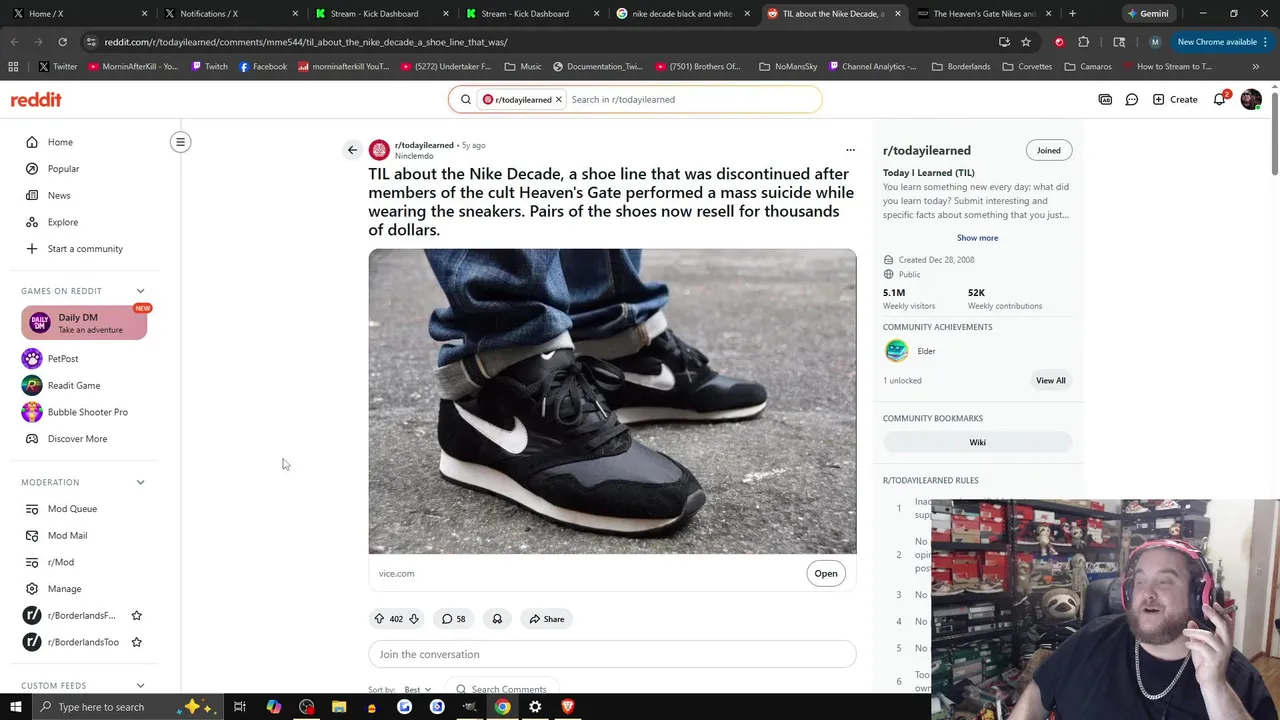Give an award to the post
This screenshot has width=1280, height=720.
497,619
